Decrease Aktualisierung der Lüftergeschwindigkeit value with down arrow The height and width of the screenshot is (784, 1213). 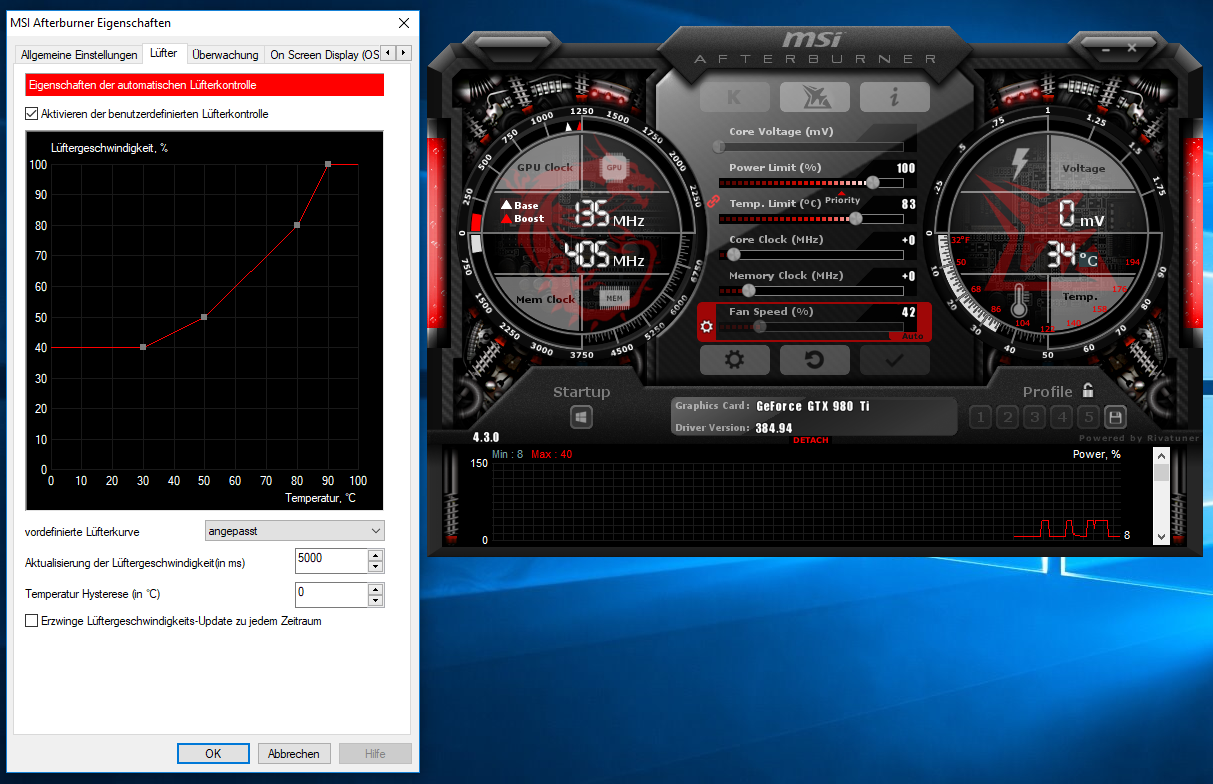375,567
